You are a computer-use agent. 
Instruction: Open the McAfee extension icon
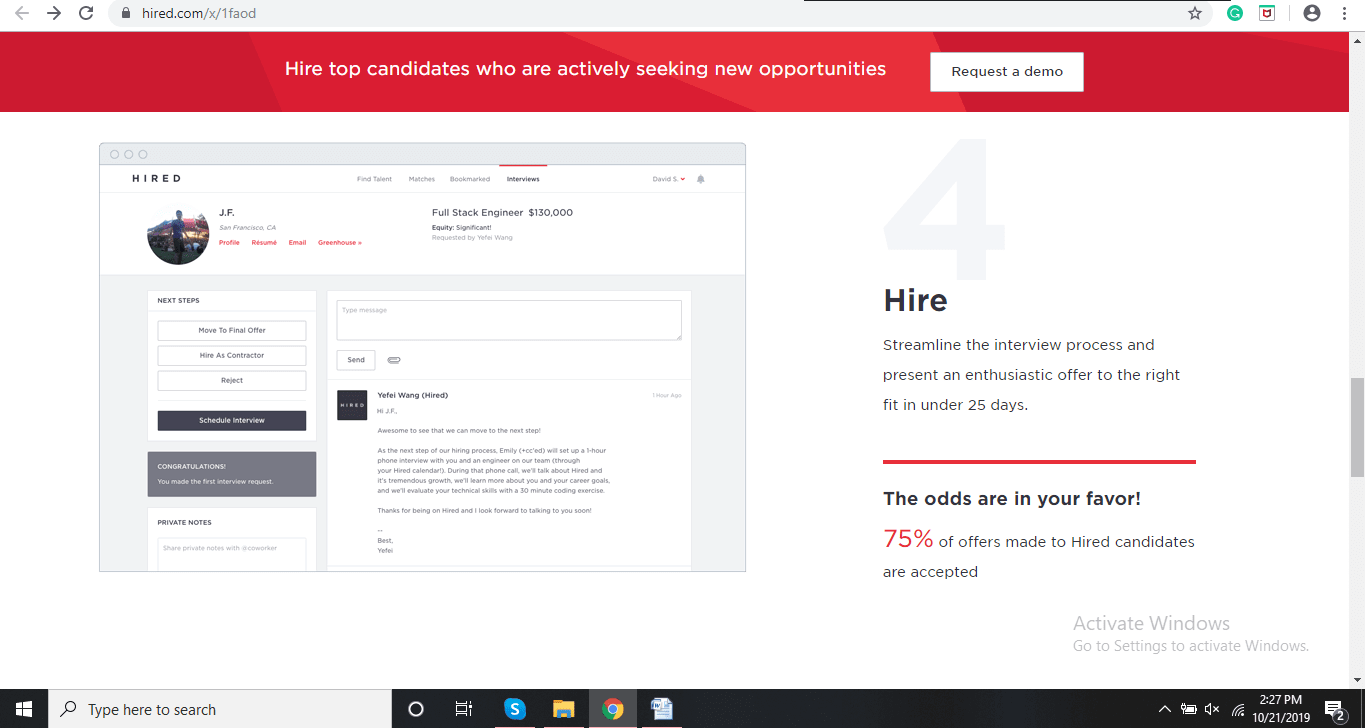coord(1266,13)
